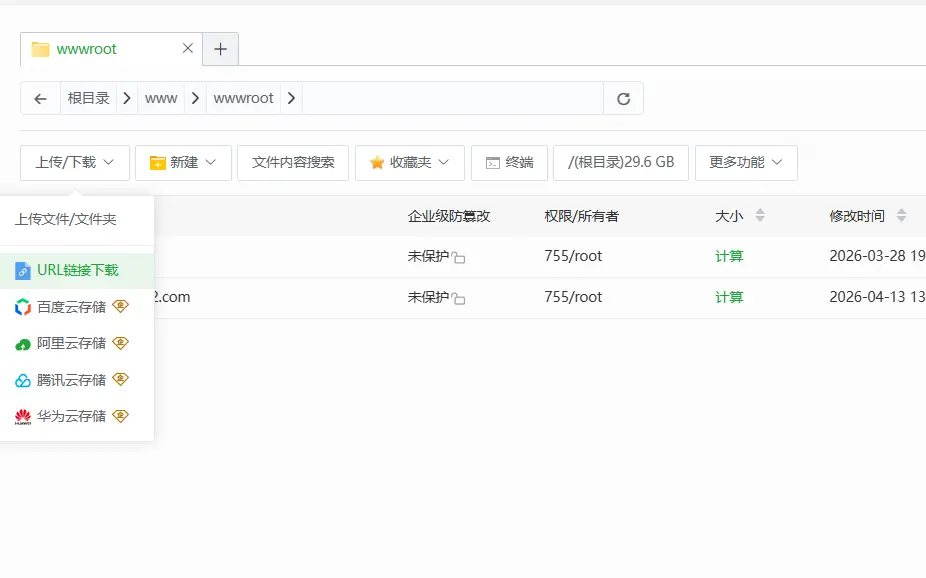Choose 华为云存储 menu entry

point(77,416)
